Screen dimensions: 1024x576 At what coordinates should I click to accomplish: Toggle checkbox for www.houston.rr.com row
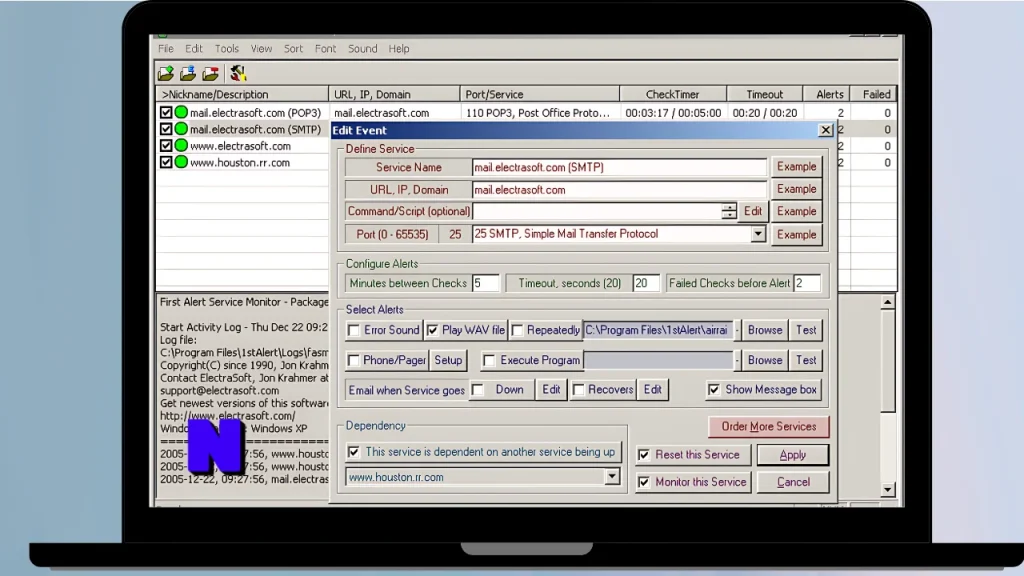[x=166, y=162]
